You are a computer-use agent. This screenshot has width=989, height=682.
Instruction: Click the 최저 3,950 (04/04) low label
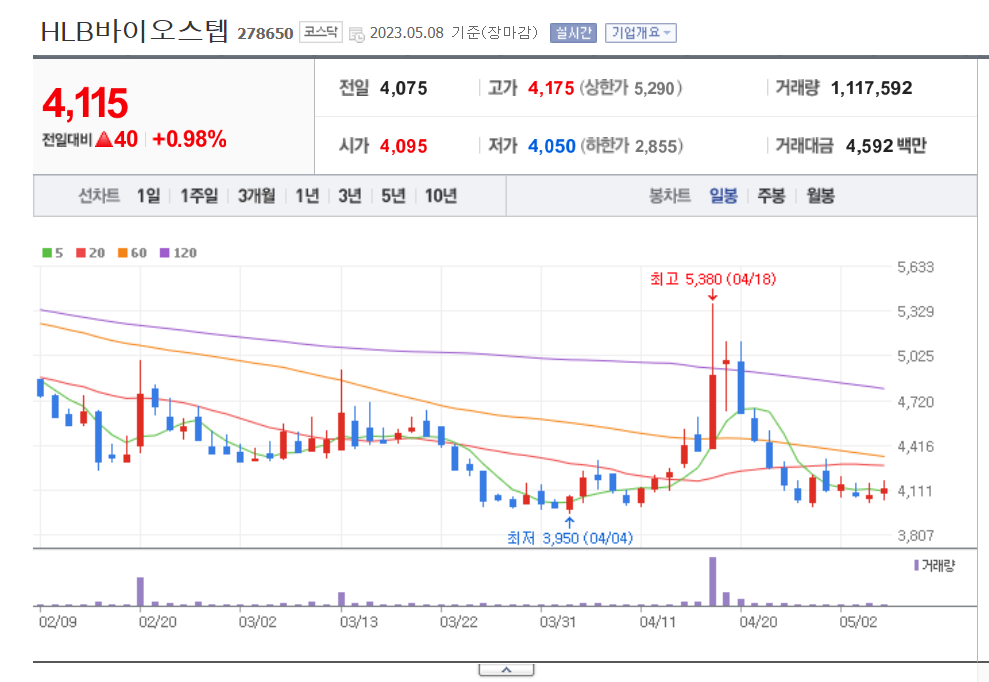coord(570,538)
